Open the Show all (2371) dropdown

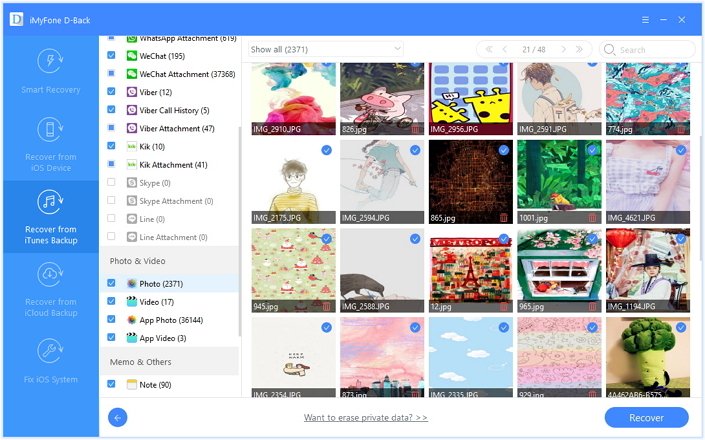pyautogui.click(x=326, y=49)
